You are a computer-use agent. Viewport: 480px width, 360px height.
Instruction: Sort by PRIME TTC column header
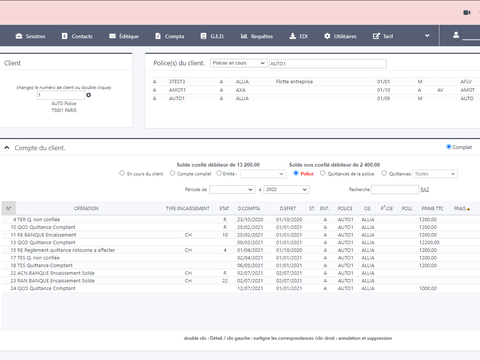pyautogui.click(x=432, y=208)
